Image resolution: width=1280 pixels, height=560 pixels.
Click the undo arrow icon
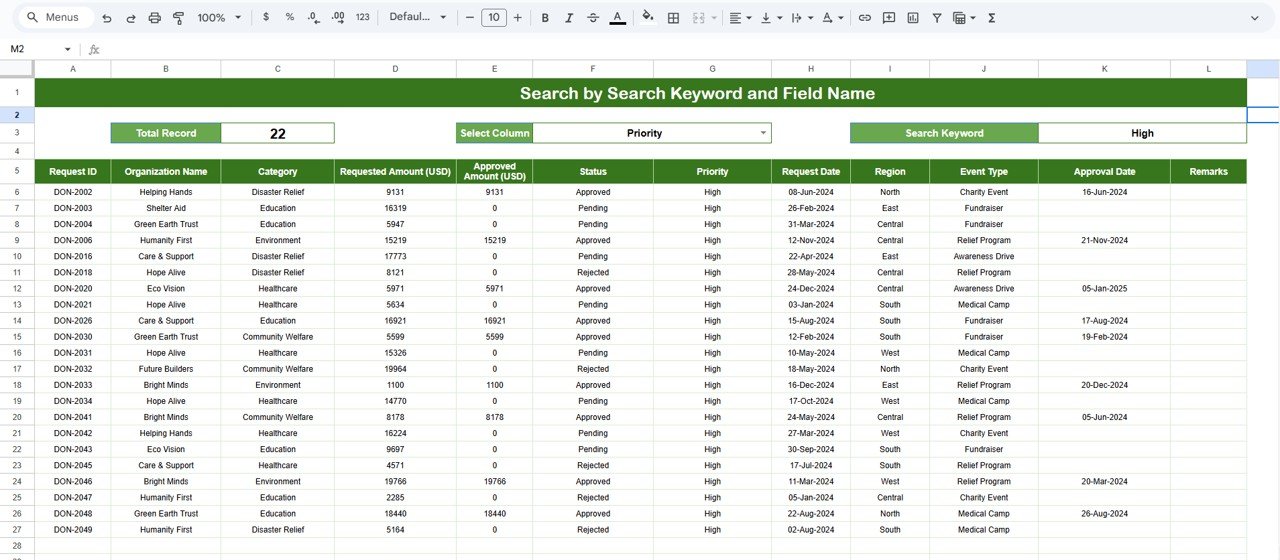[107, 18]
